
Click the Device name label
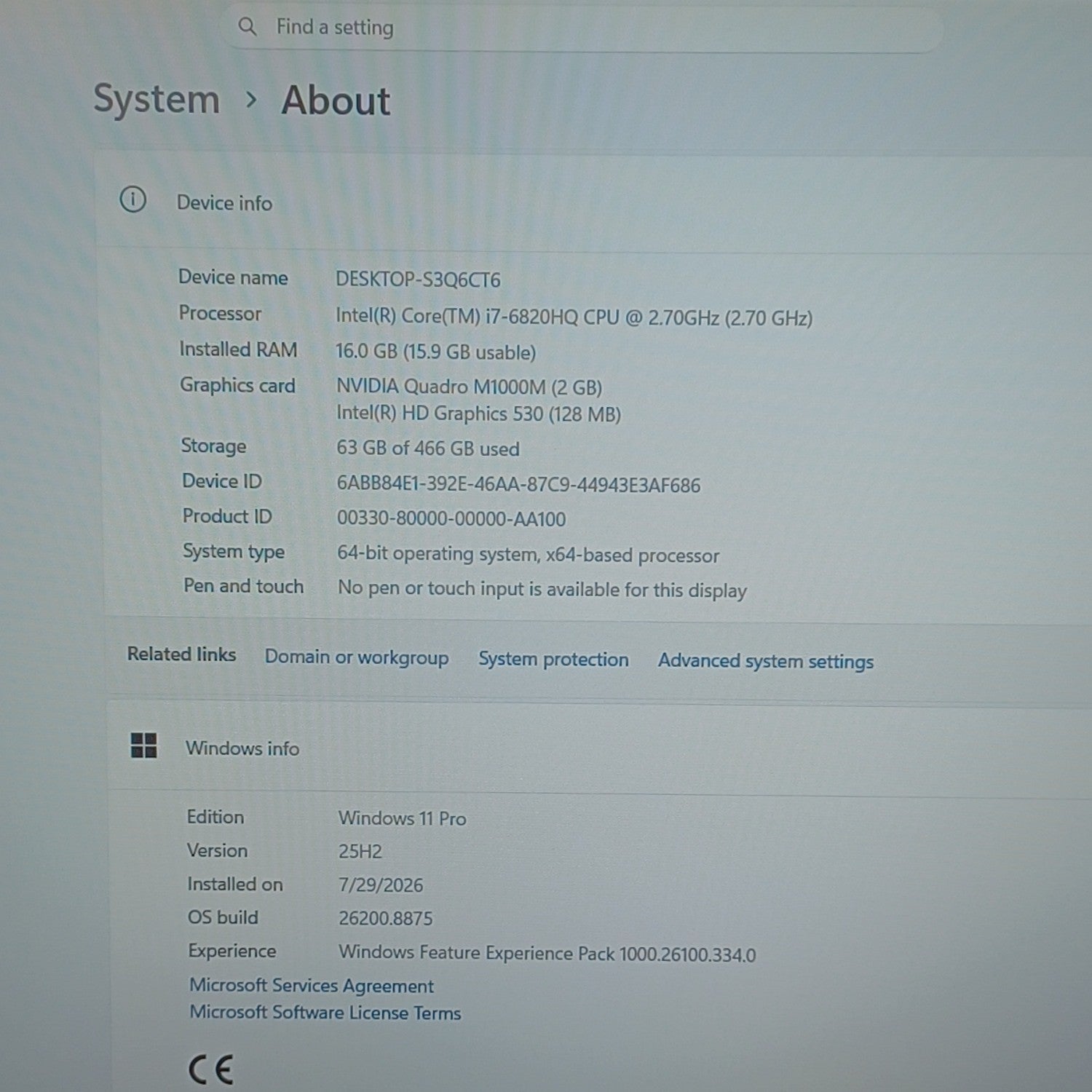pos(233,277)
